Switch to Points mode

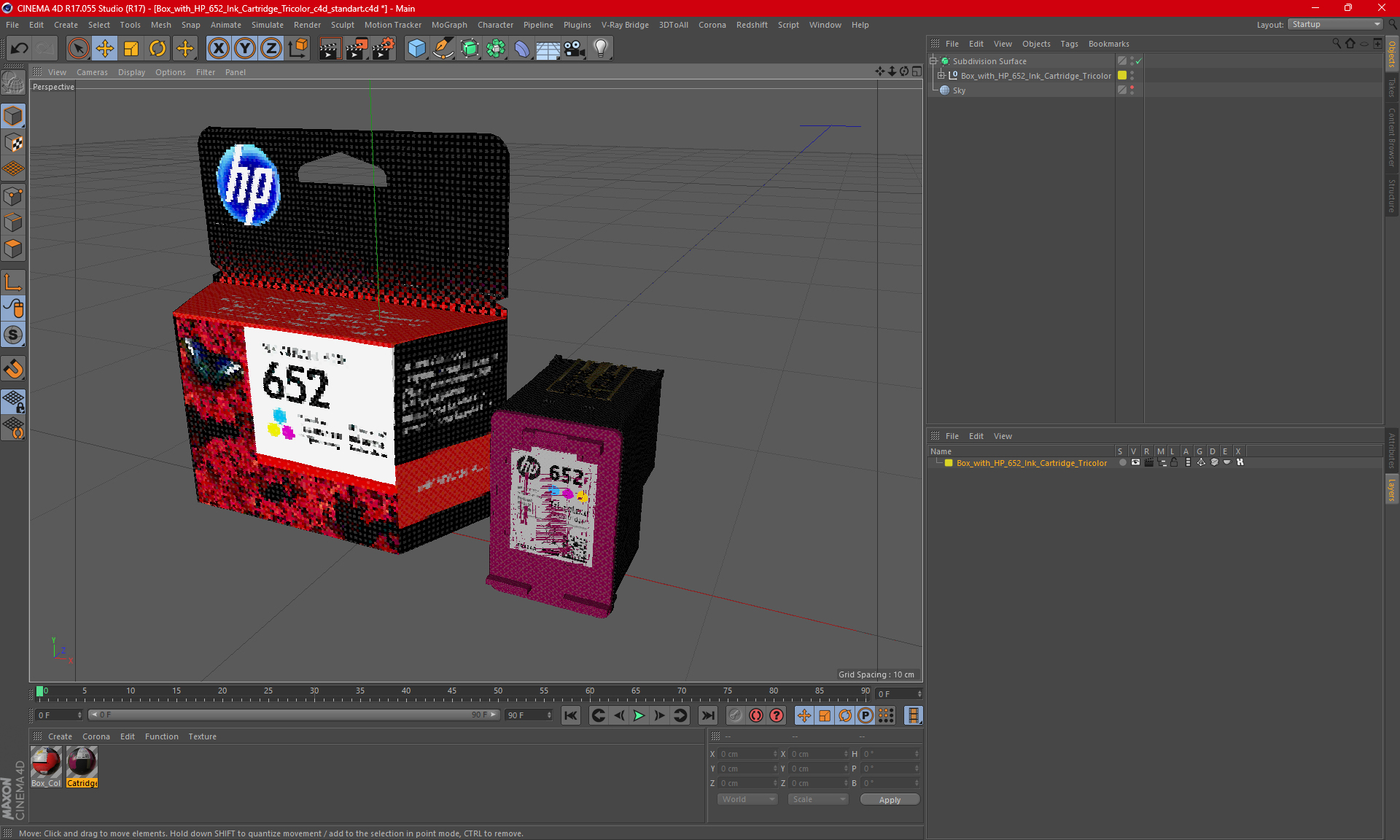click(x=13, y=195)
